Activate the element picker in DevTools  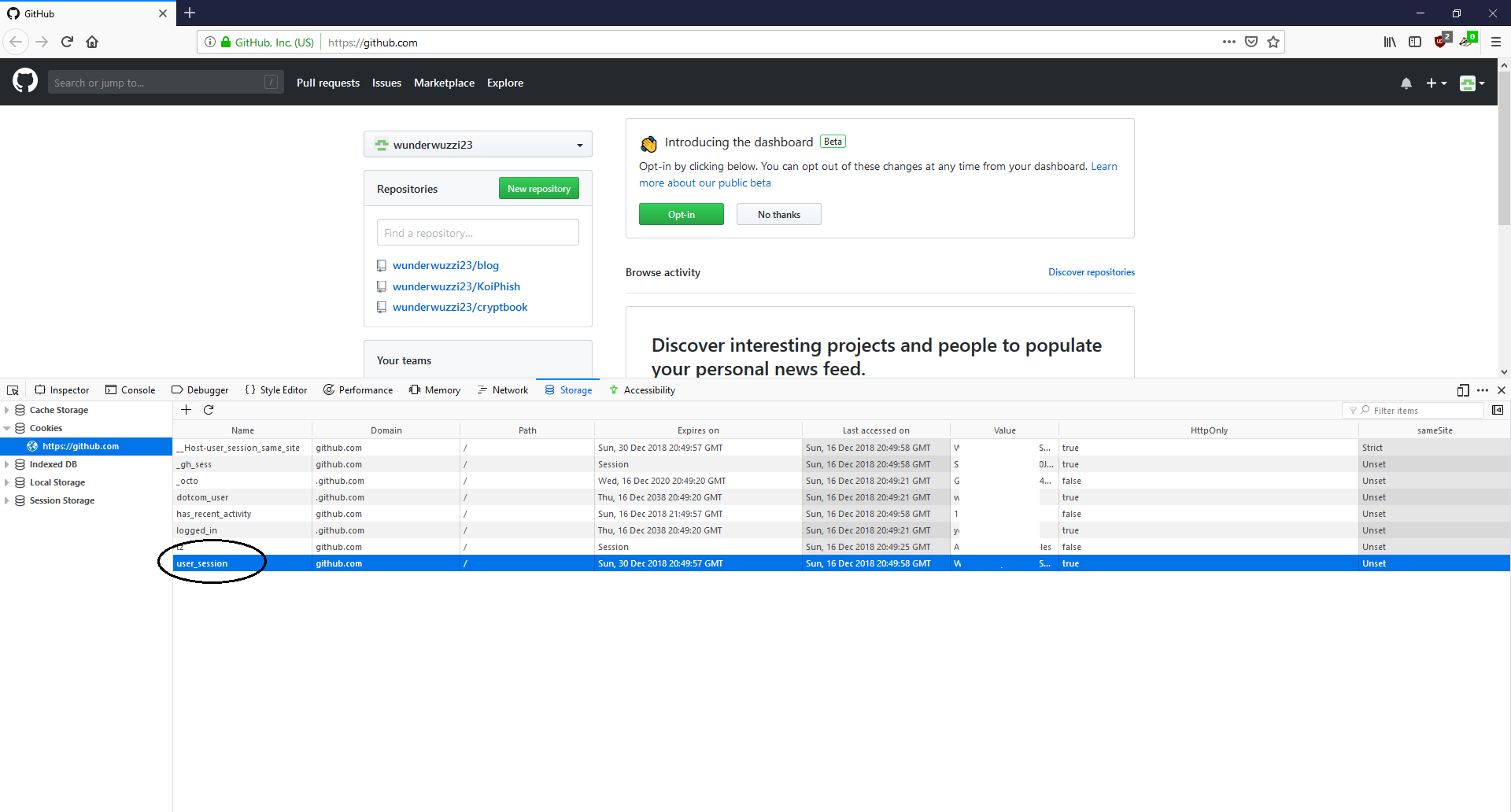tap(13, 390)
